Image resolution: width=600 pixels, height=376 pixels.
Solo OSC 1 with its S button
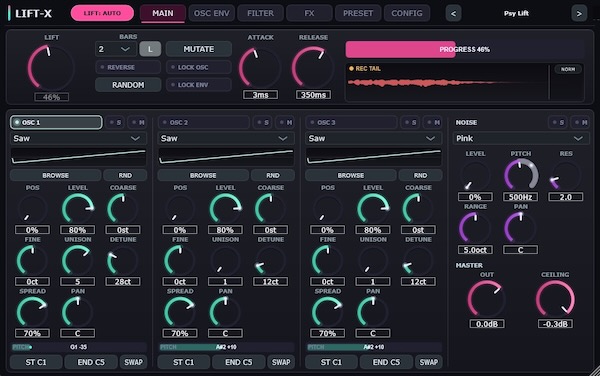(x=115, y=122)
